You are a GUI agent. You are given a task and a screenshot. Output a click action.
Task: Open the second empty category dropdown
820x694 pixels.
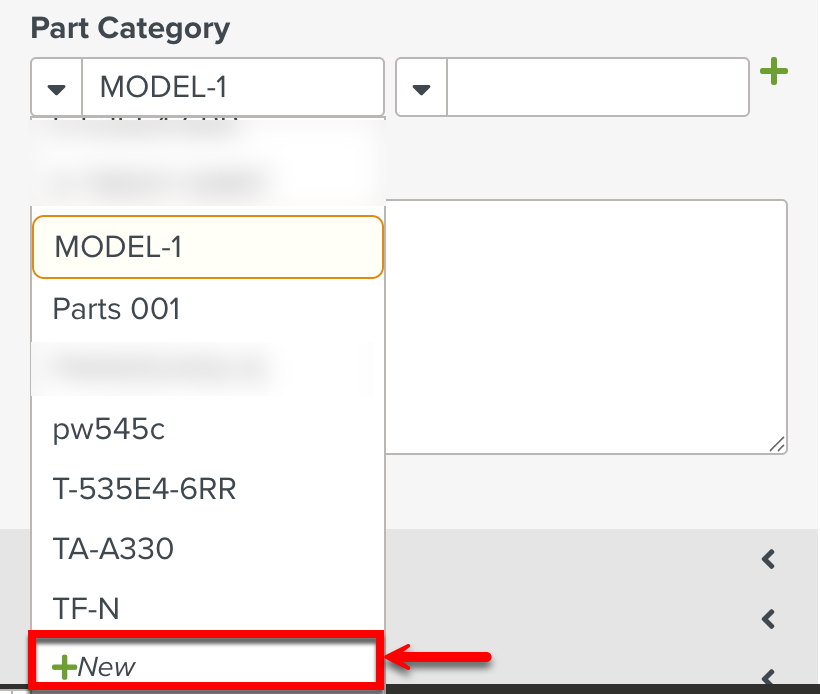pos(420,87)
